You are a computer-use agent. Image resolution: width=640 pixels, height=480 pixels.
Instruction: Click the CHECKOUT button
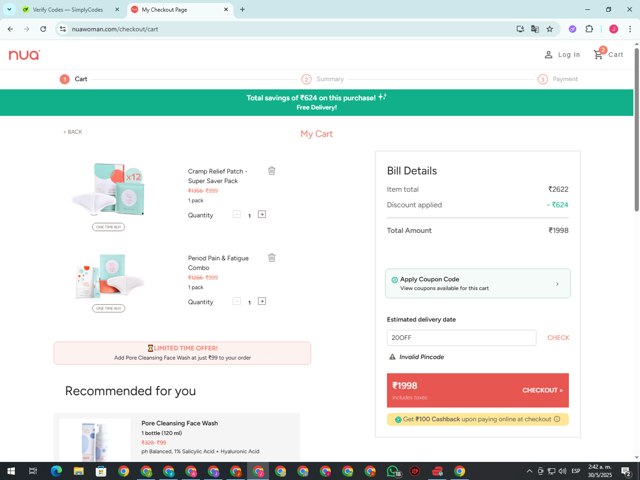478,390
